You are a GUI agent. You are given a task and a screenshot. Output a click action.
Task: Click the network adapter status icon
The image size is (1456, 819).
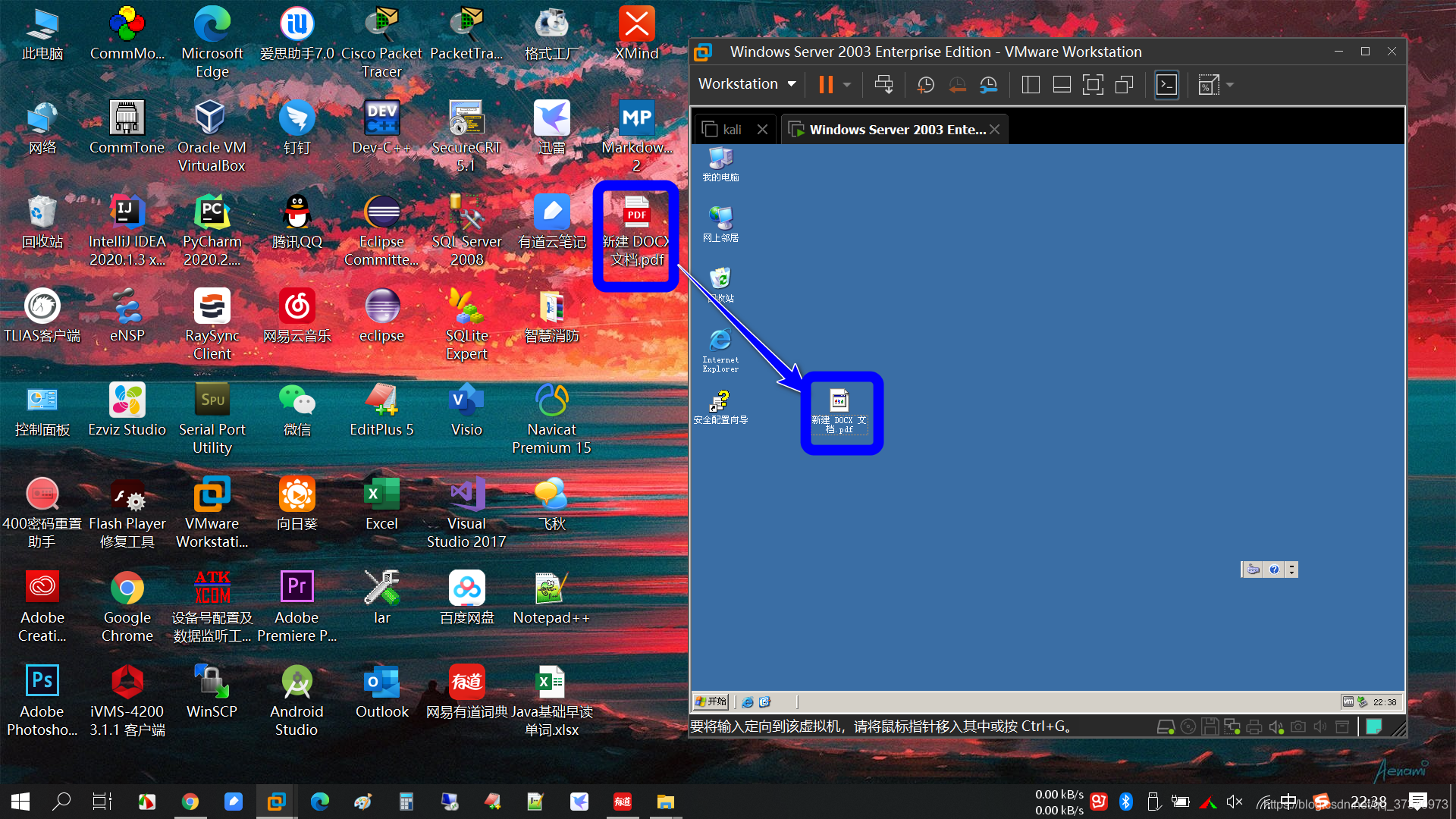click(1232, 727)
